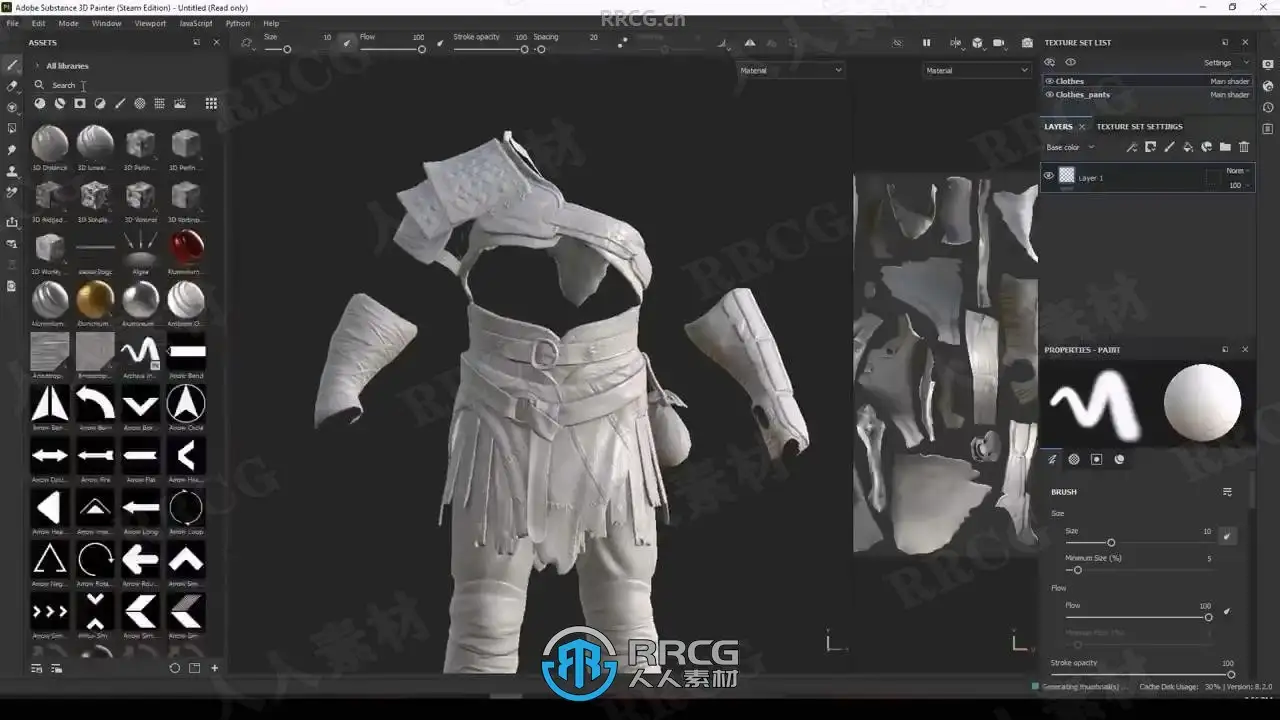Hide the Clothes texture set
This screenshot has height=720, width=1280.
(1049, 81)
